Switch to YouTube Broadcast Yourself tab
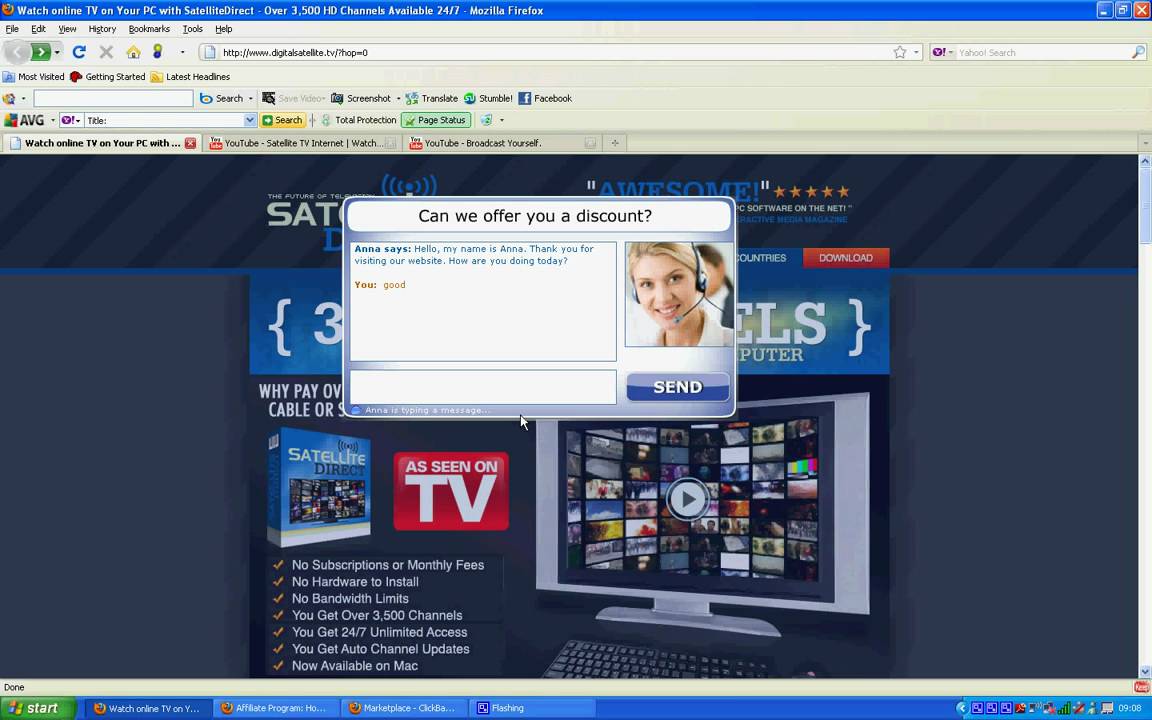1152x720 pixels. (x=502, y=143)
